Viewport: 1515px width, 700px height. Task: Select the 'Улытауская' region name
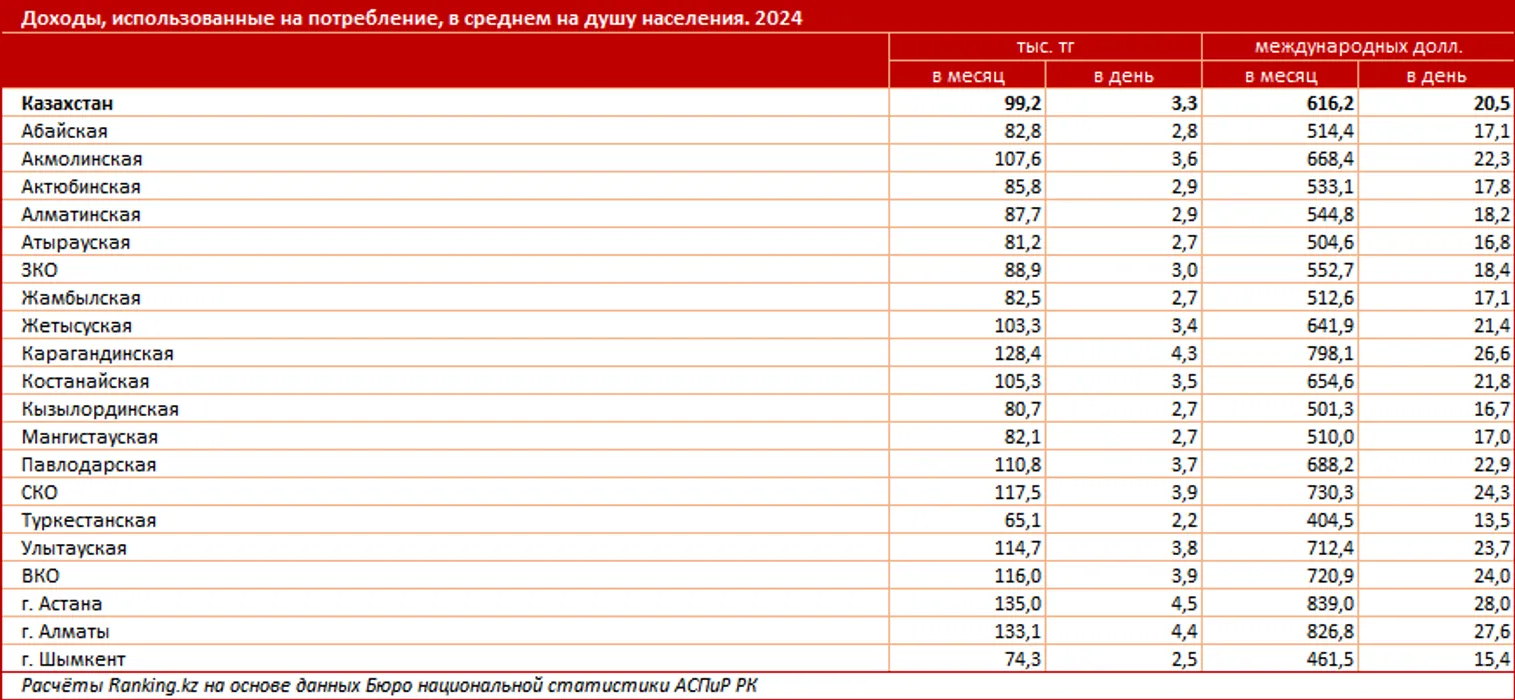(78, 549)
